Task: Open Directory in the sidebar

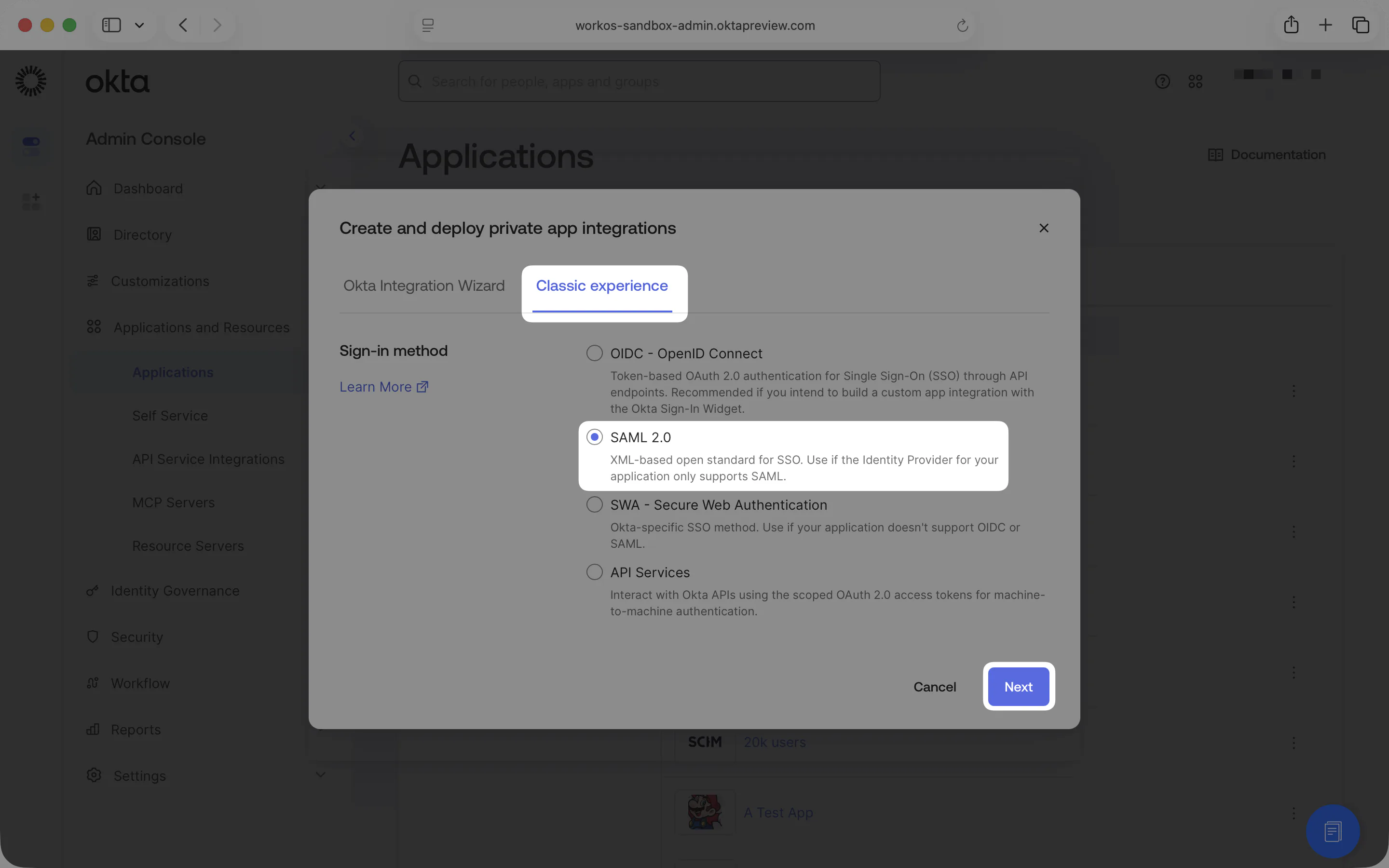Action: tap(142, 235)
